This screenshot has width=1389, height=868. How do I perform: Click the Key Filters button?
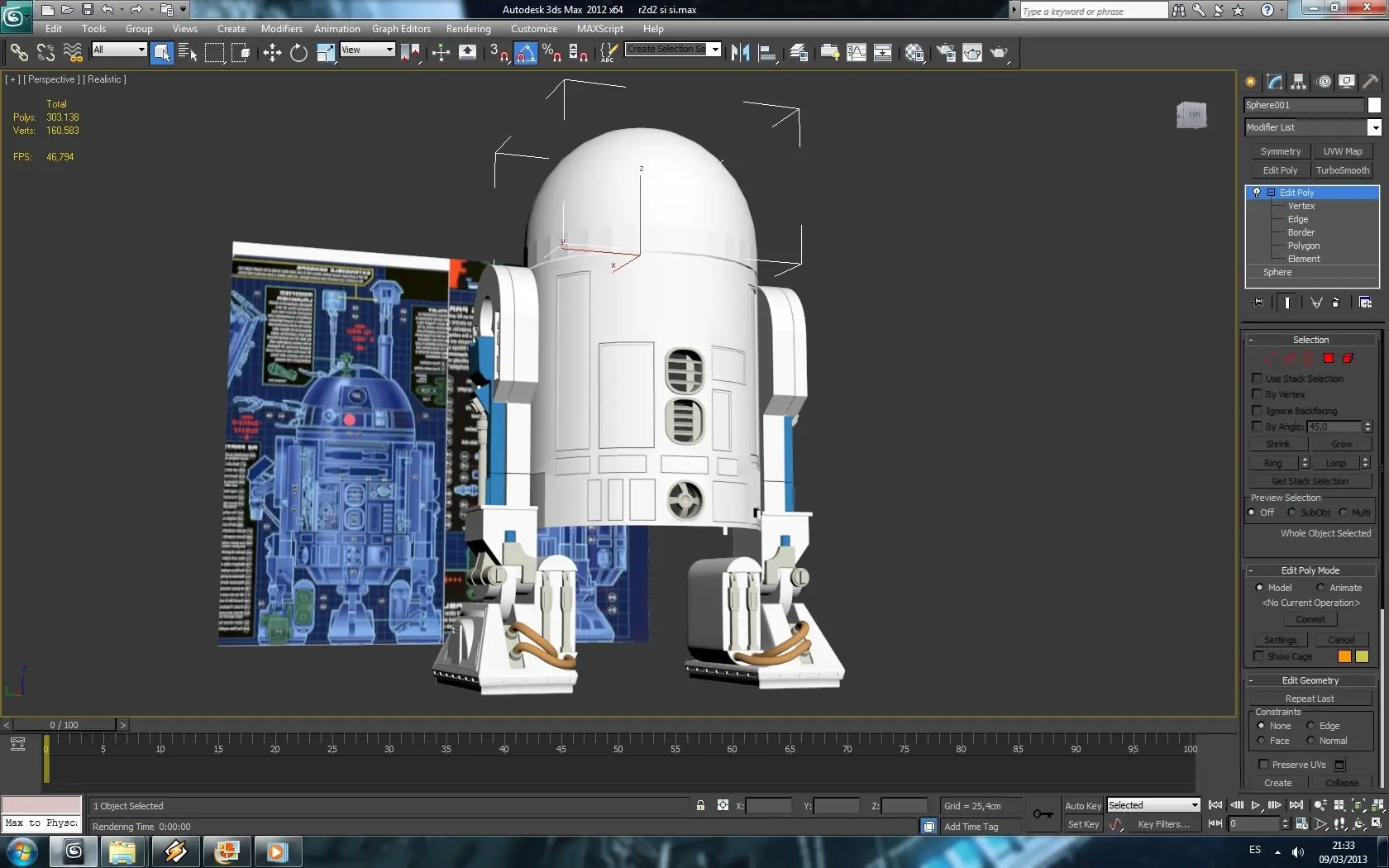click(1163, 824)
